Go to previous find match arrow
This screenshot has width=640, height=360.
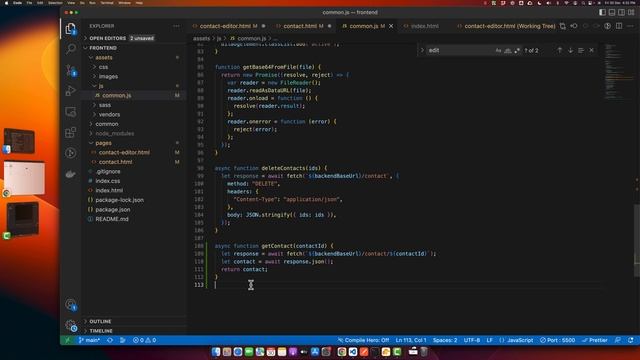[x=560, y=50]
